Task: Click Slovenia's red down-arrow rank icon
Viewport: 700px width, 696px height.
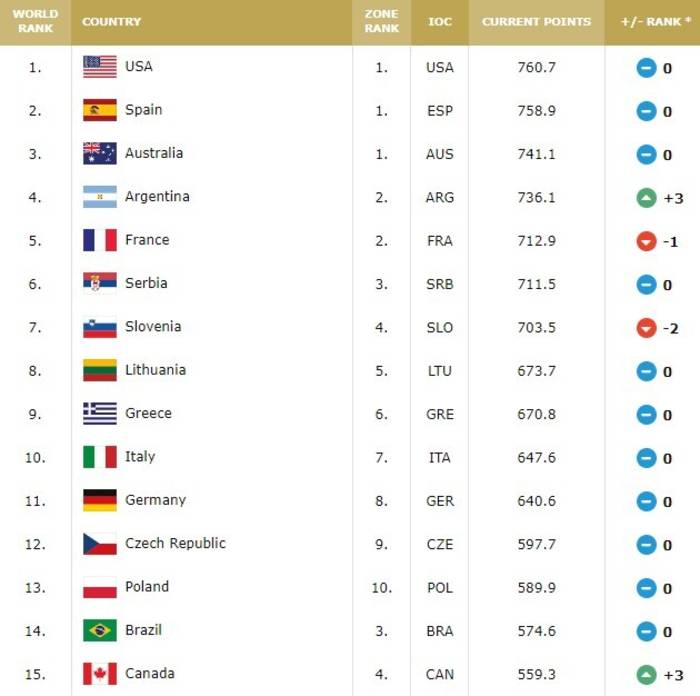Action: [x=646, y=328]
